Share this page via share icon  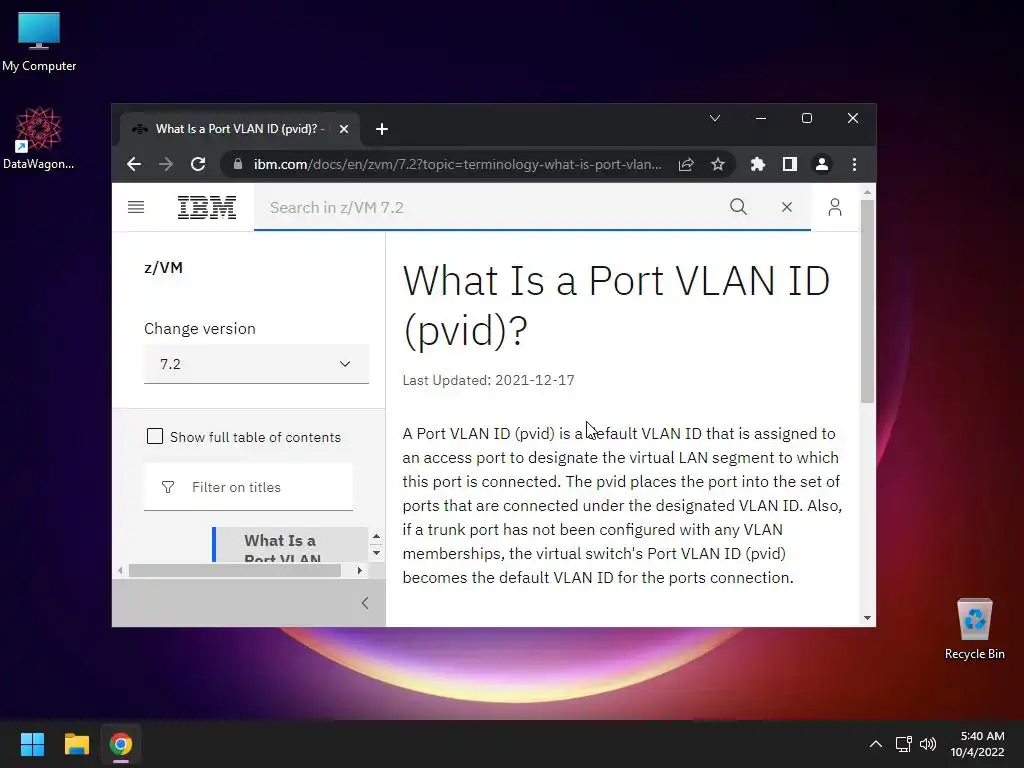[686, 164]
